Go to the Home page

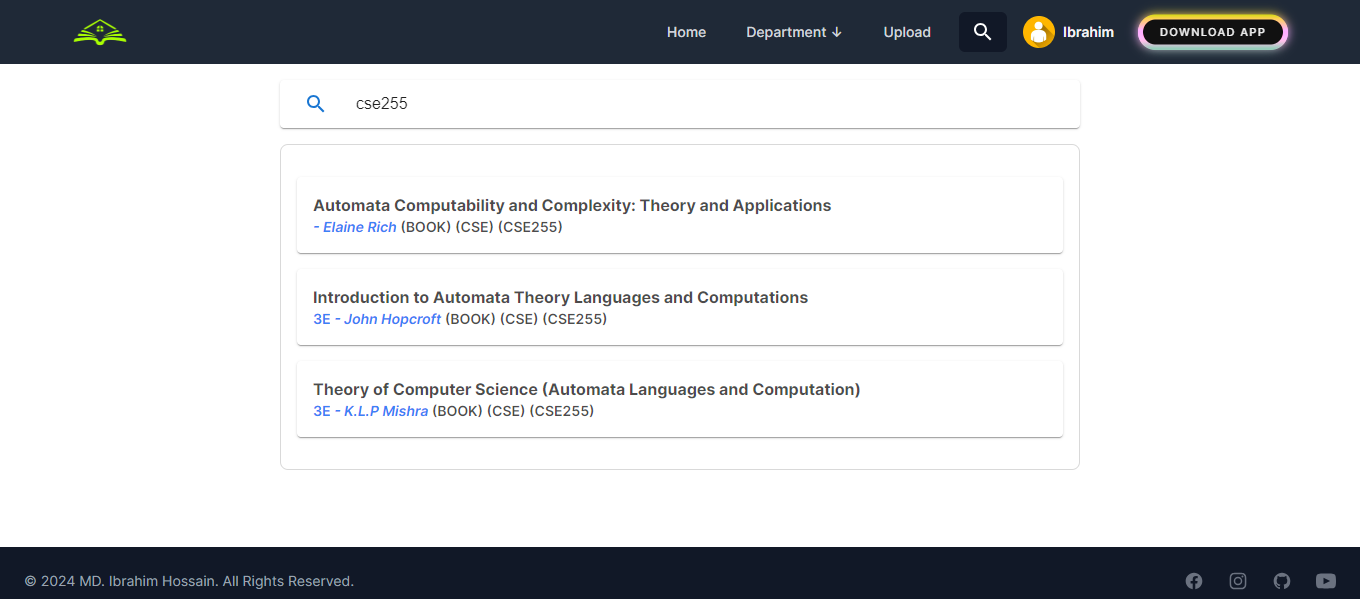point(686,32)
